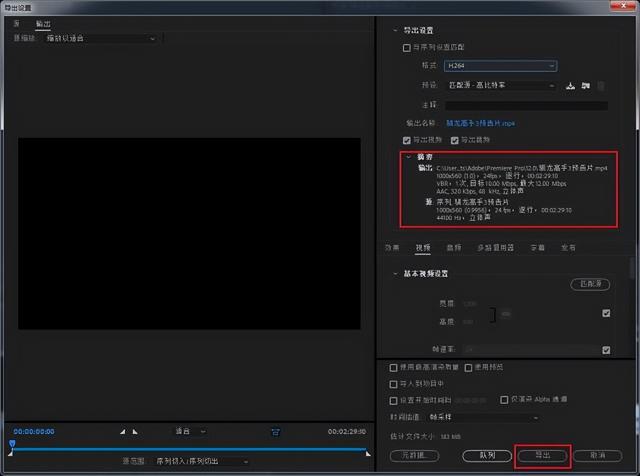Screen dimensions: 640x476
Task: Enable the use previews checkbox
Action: pyautogui.click(x=469, y=368)
